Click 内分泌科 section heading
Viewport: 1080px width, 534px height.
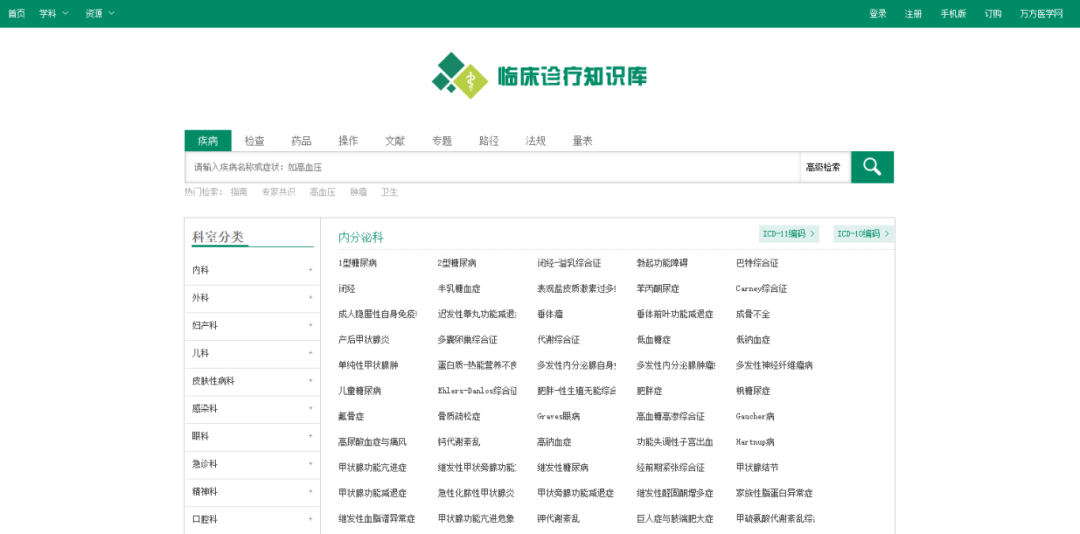tap(360, 238)
